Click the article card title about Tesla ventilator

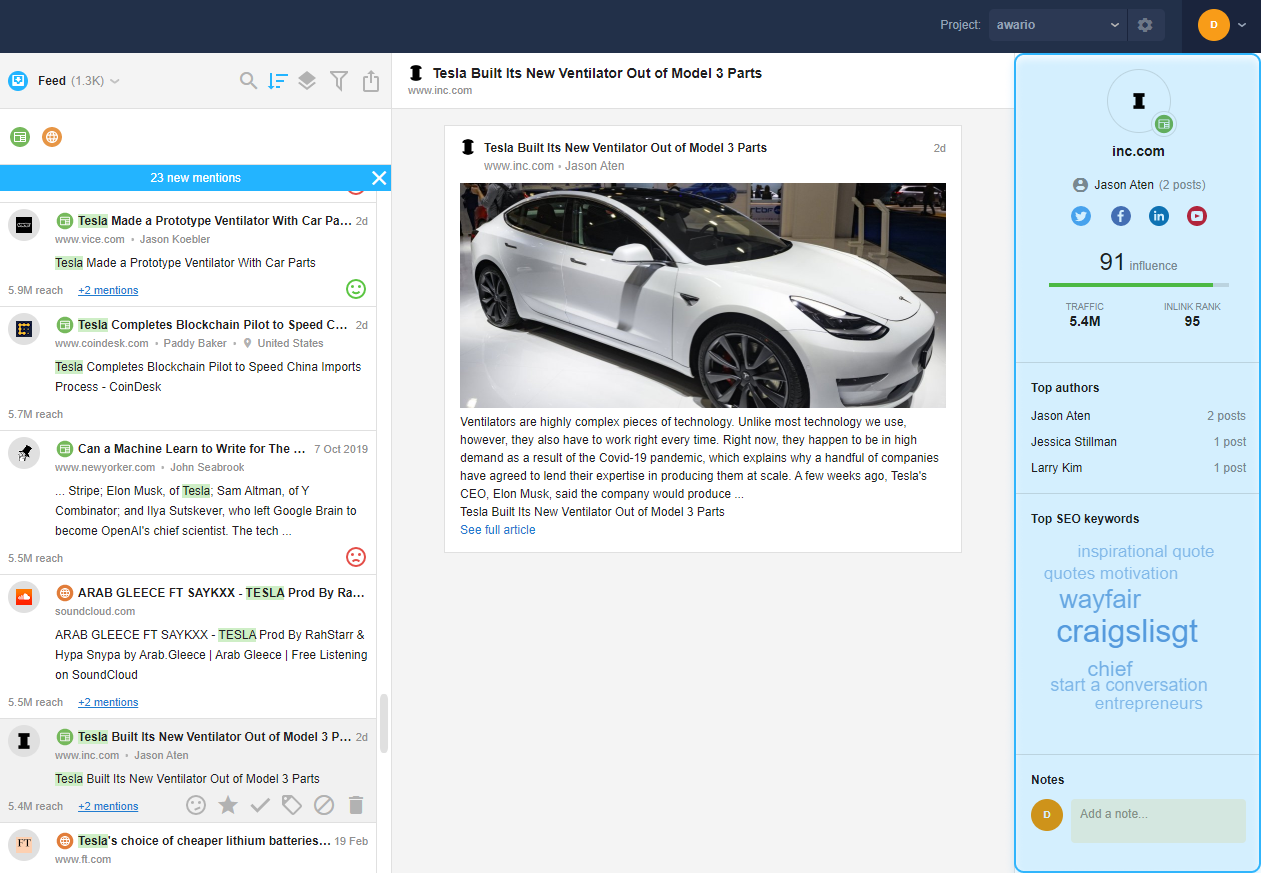[x=625, y=148]
